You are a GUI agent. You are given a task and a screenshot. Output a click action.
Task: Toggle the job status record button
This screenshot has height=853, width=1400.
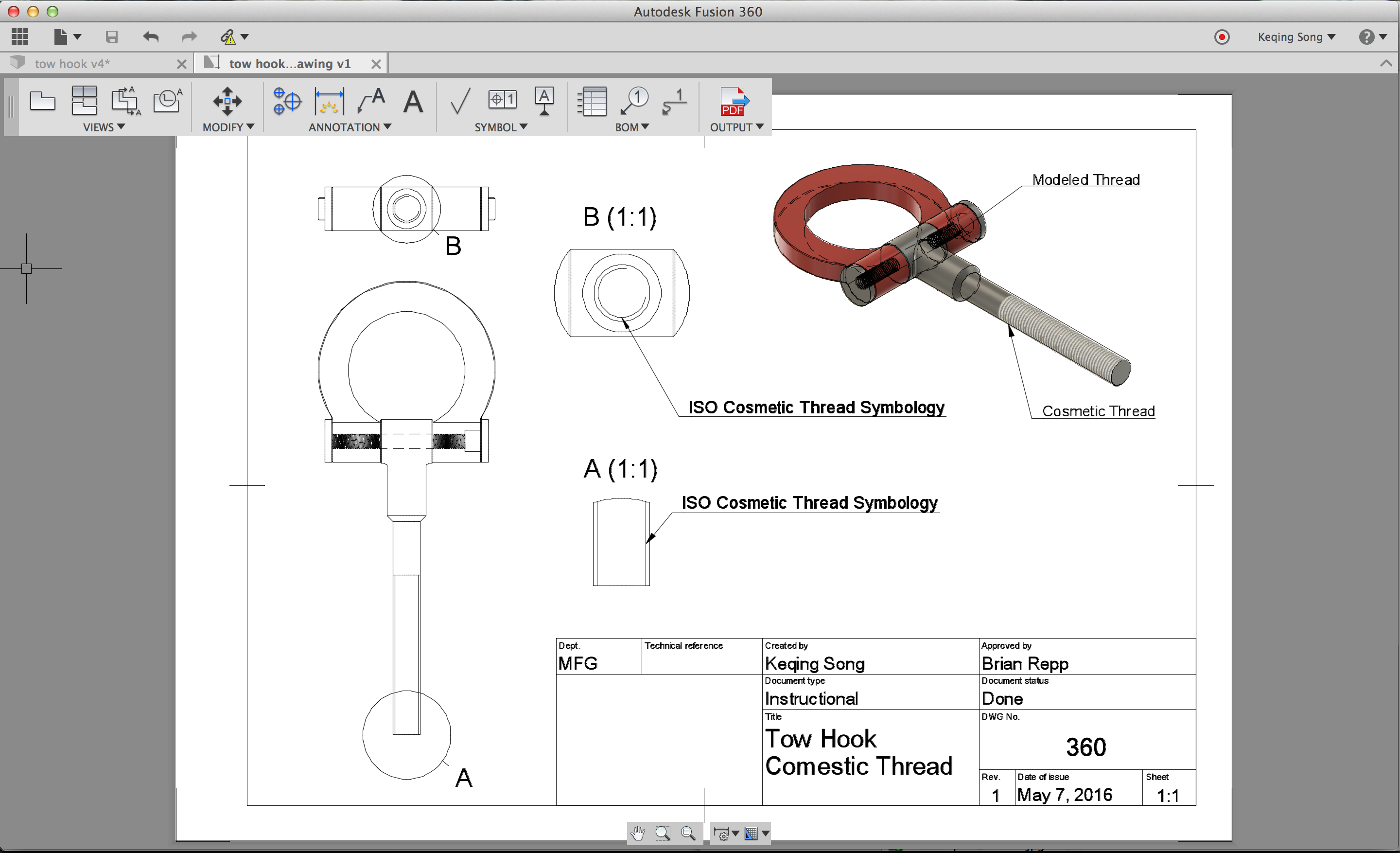tap(1222, 37)
